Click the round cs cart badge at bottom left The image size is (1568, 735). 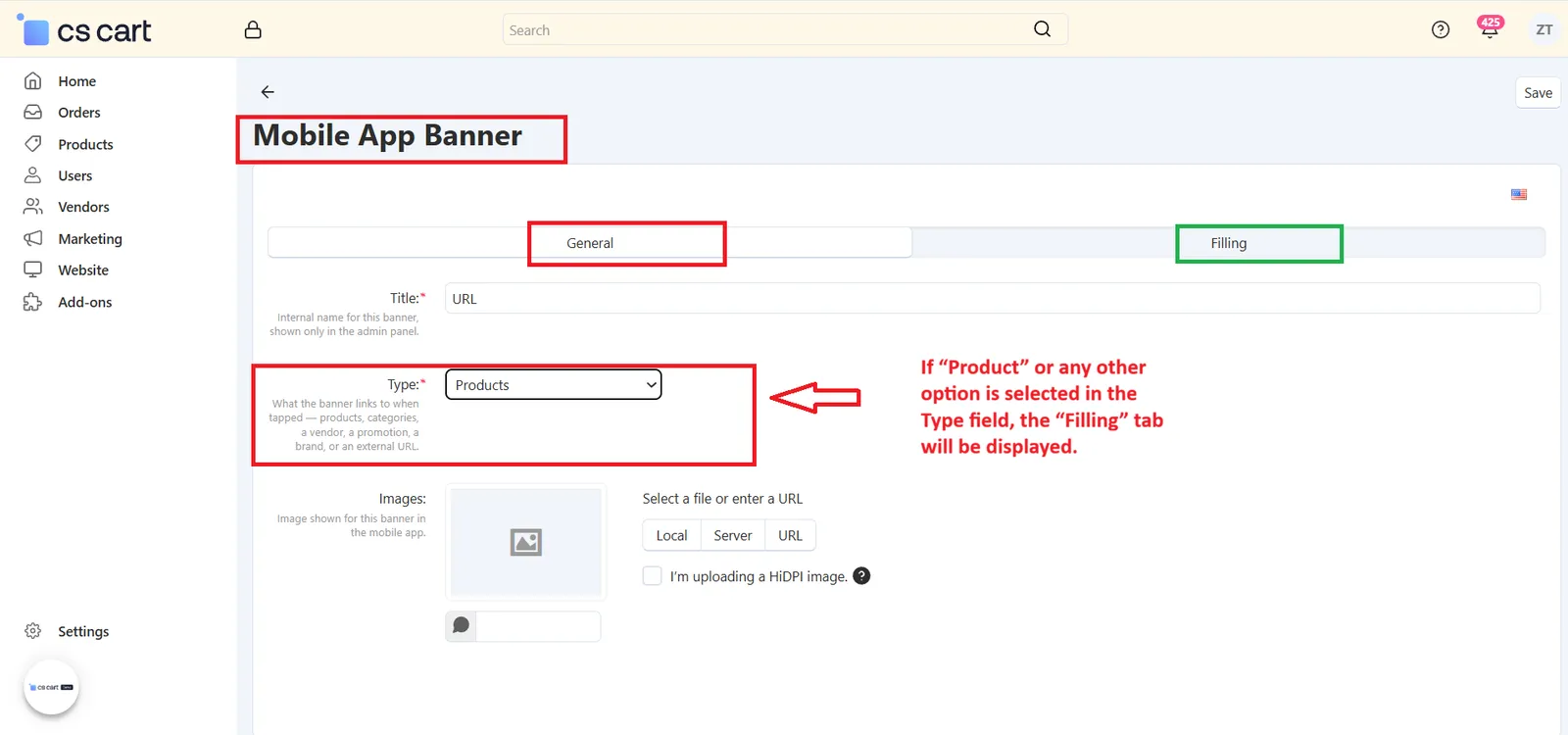(51, 687)
